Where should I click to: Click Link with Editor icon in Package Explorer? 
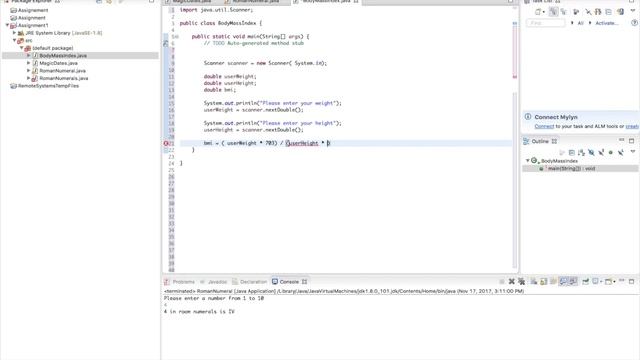[109, 1]
